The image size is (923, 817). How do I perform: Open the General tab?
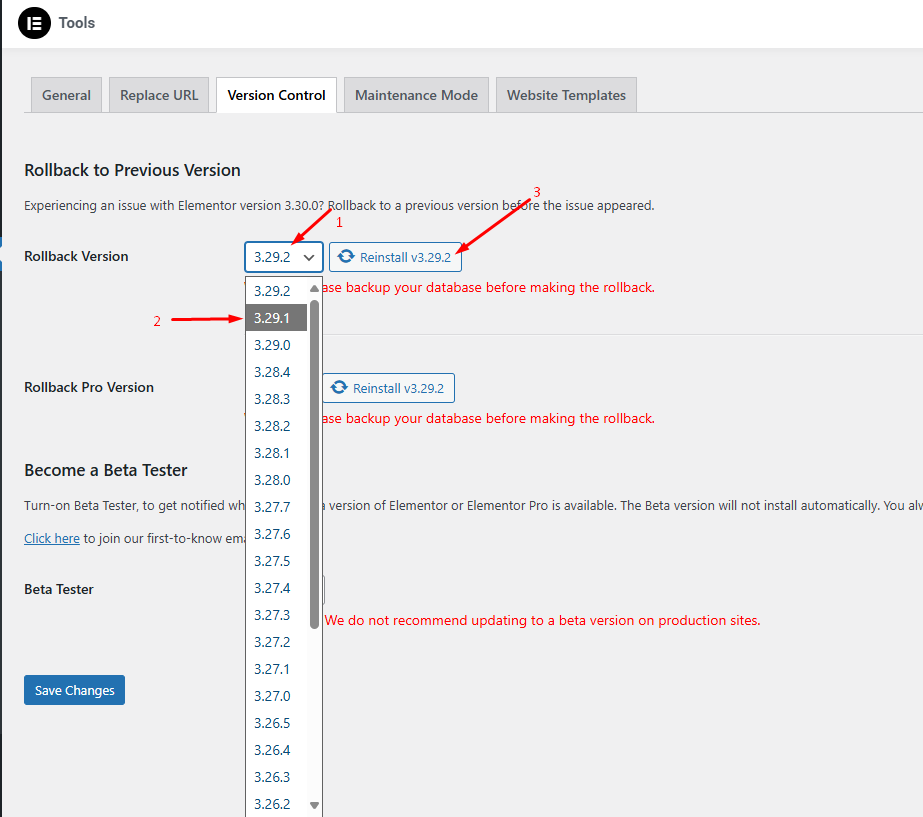coord(66,95)
